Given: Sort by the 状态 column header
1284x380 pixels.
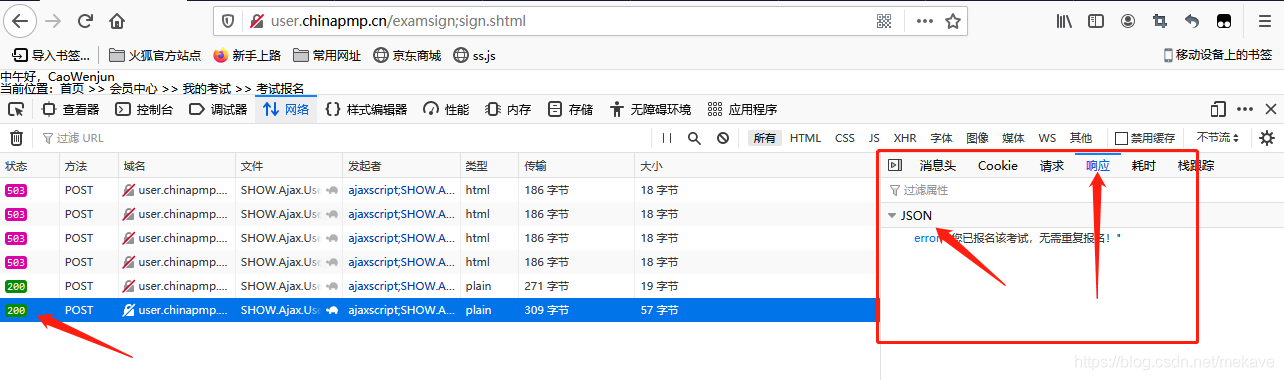Looking at the screenshot, I should coord(30,165).
